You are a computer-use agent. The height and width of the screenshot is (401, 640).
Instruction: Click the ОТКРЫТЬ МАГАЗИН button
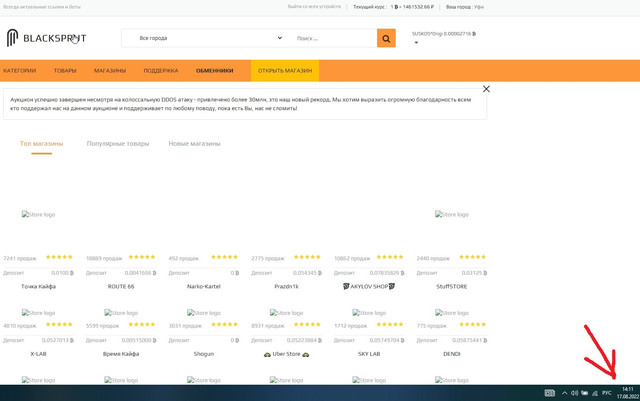point(285,71)
